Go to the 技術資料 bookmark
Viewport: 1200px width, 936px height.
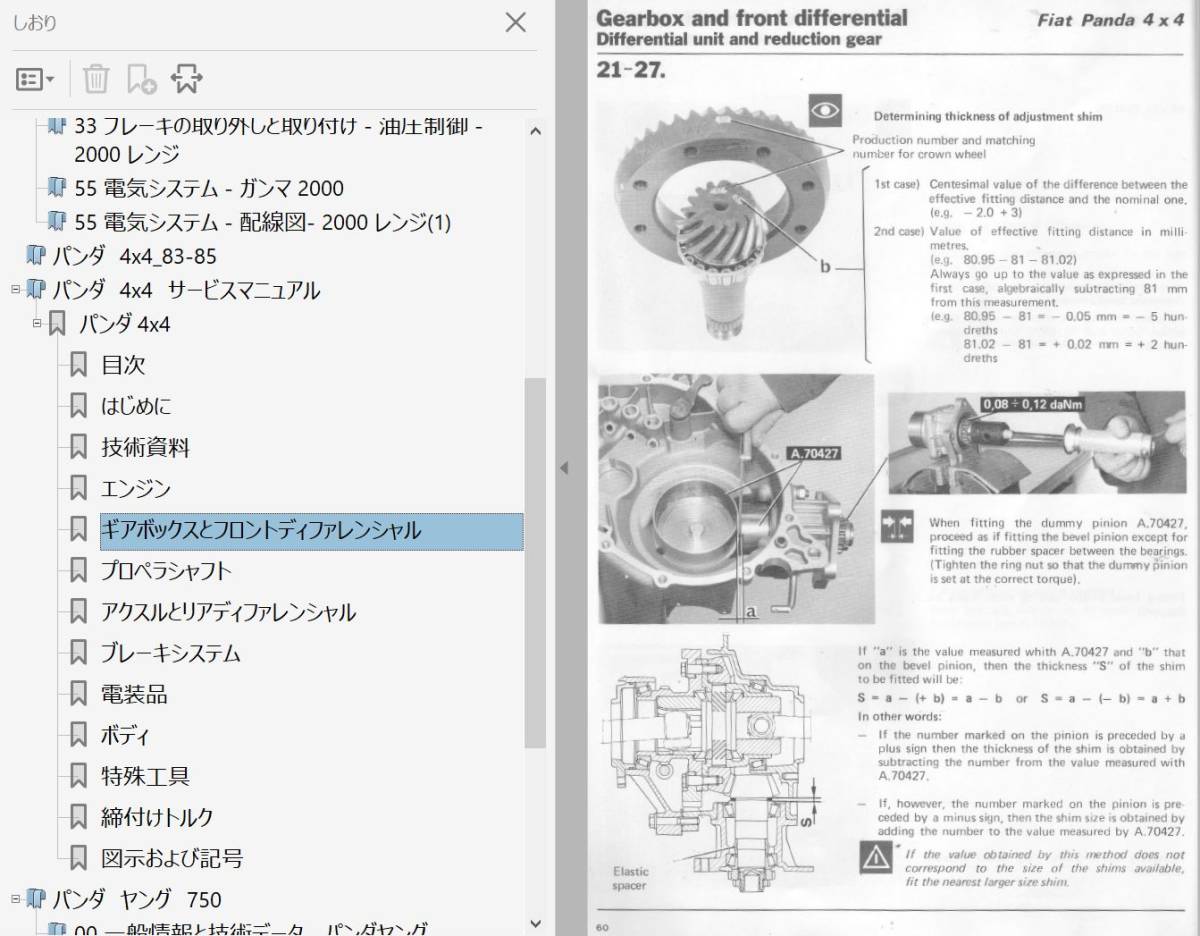[145, 447]
